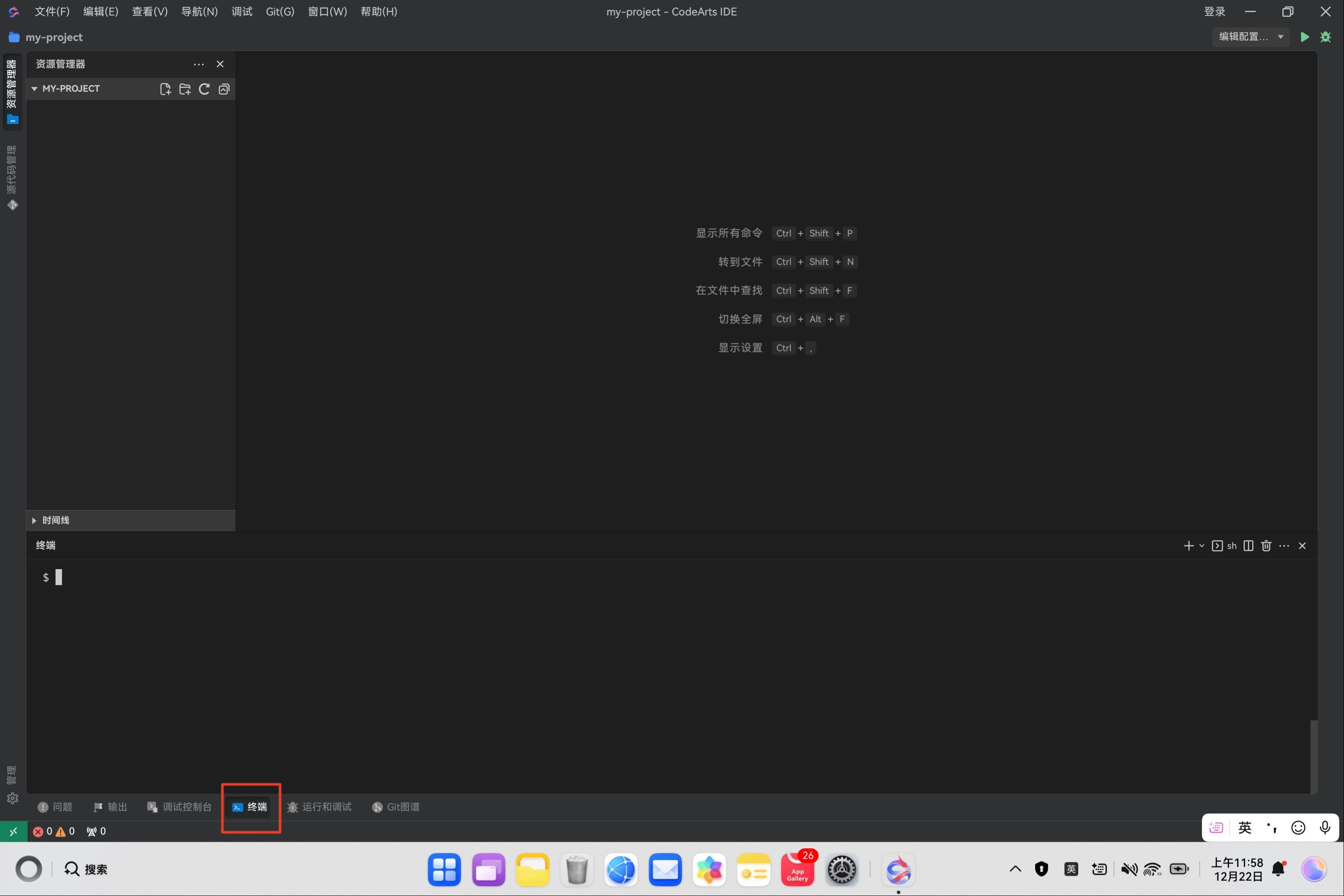Toggle the resource manager side tab
The image size is (1344, 896).
(12, 91)
